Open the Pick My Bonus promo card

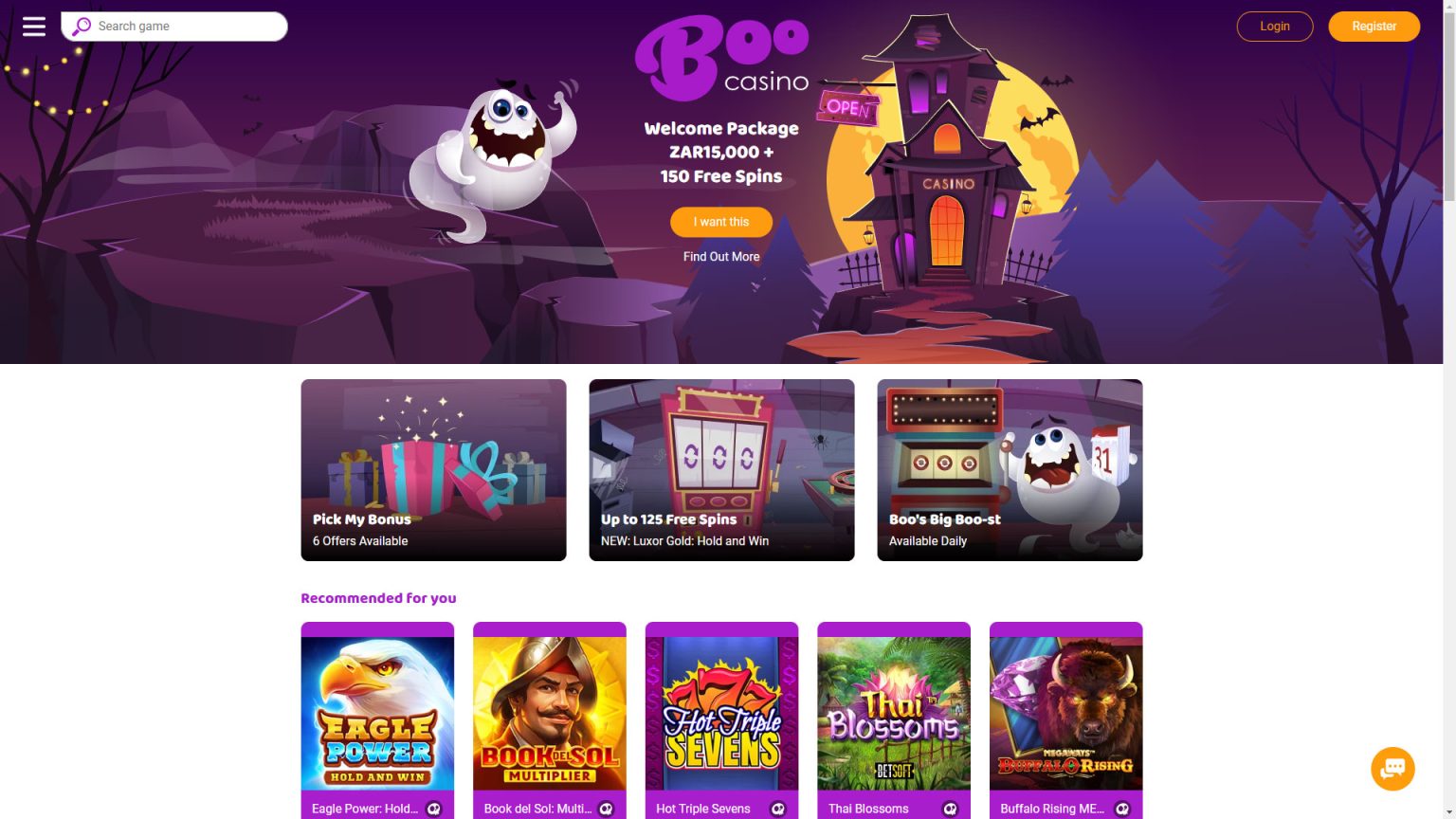point(433,470)
